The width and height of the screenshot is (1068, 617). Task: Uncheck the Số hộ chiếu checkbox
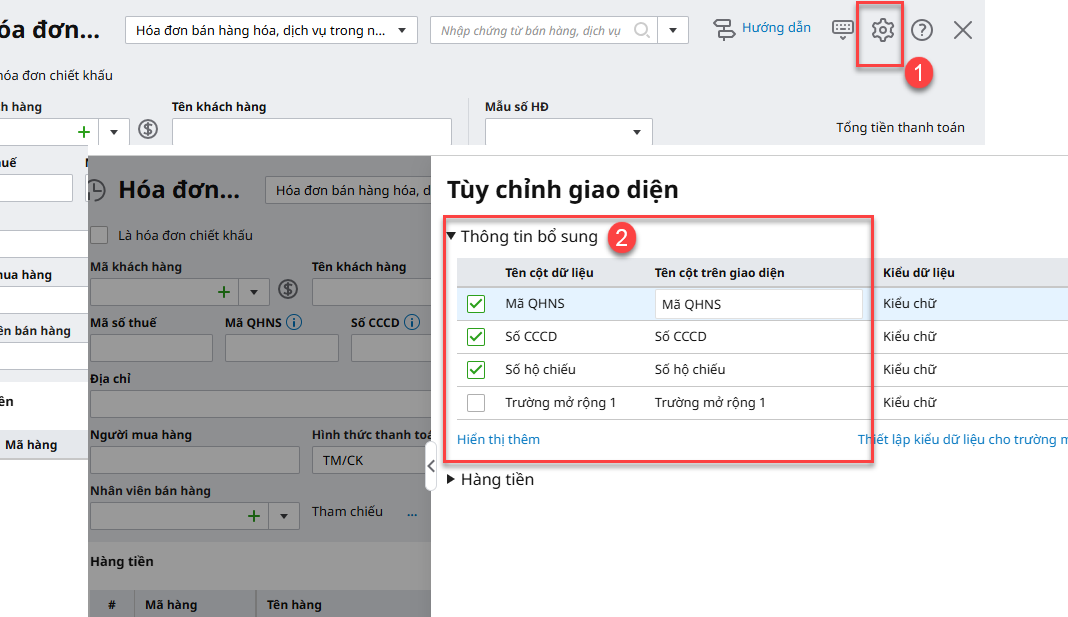click(476, 370)
